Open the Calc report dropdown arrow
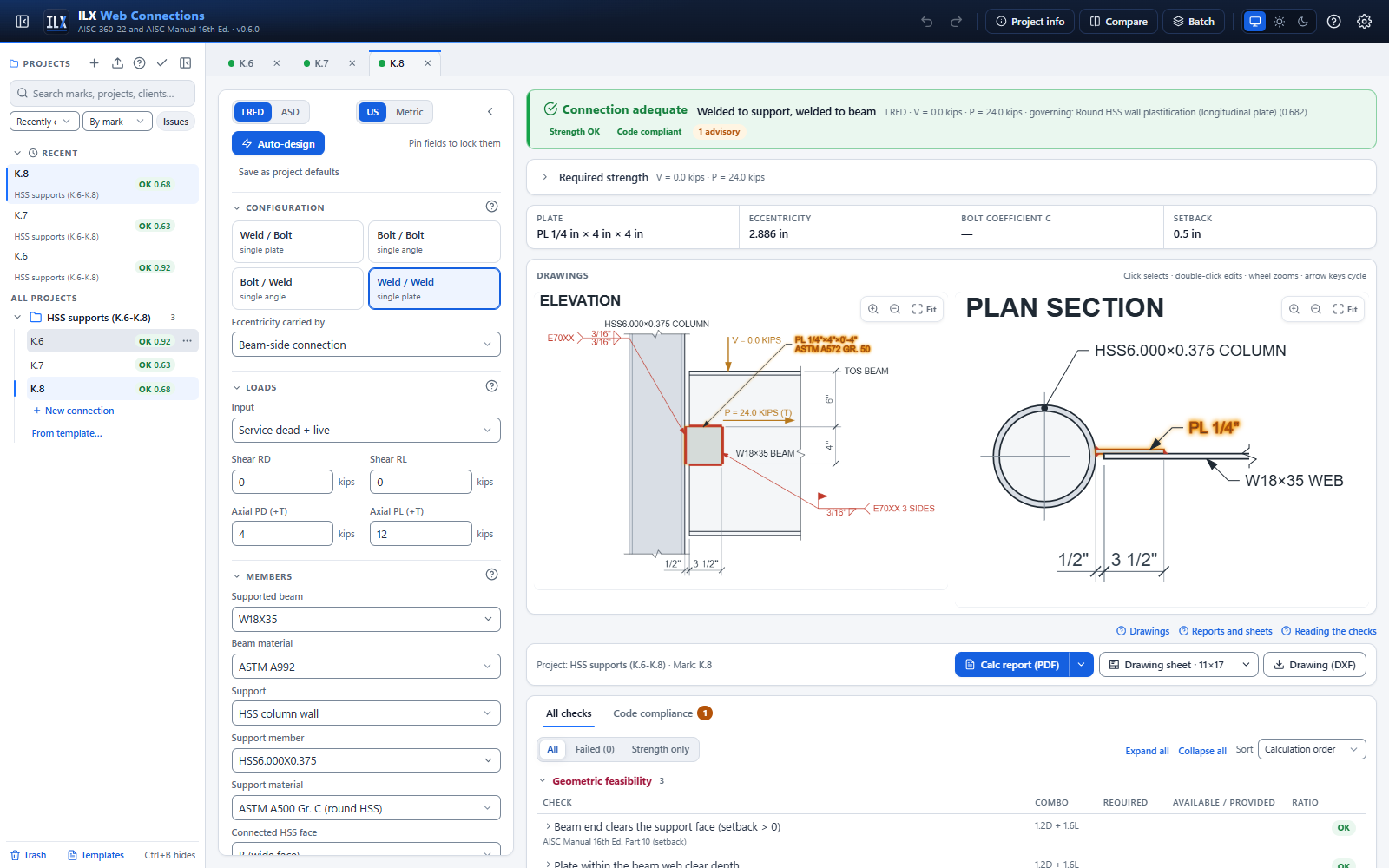This screenshot has width=1389, height=868. tap(1081, 665)
